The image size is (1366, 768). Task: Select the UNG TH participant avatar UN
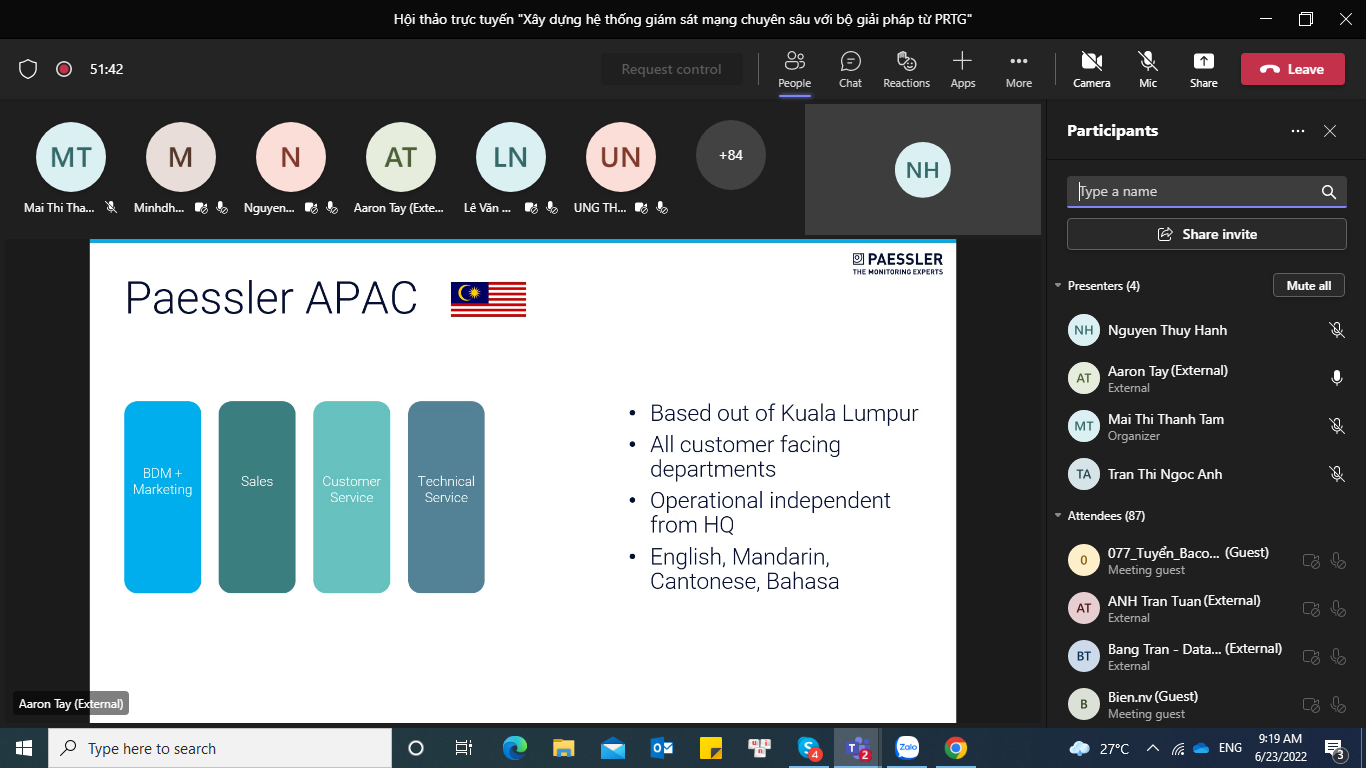620,157
